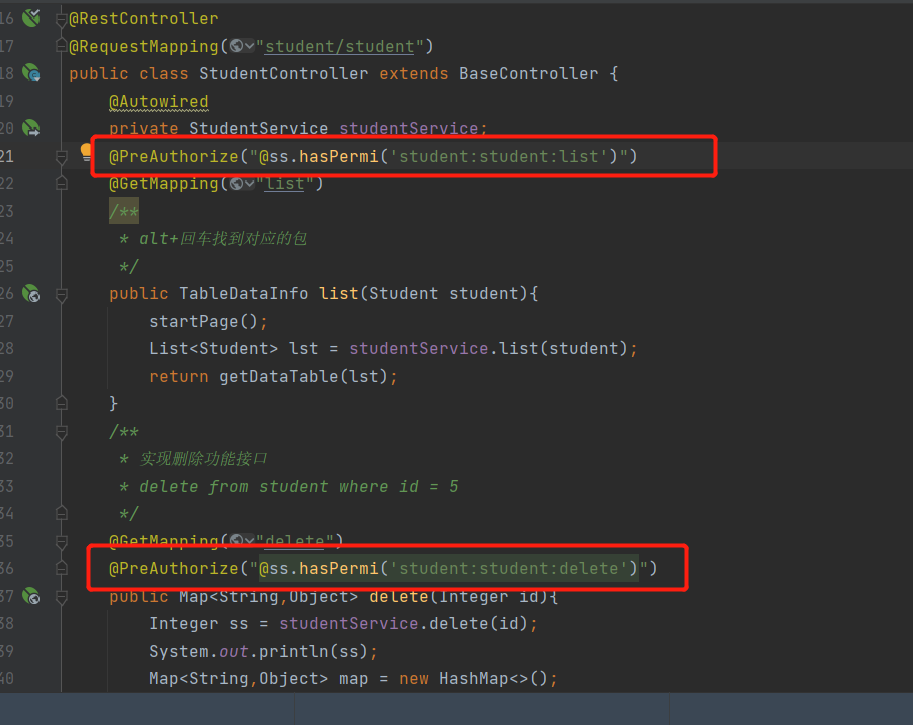Click the globe icon in @GetMapping list annotation

(x=236, y=183)
